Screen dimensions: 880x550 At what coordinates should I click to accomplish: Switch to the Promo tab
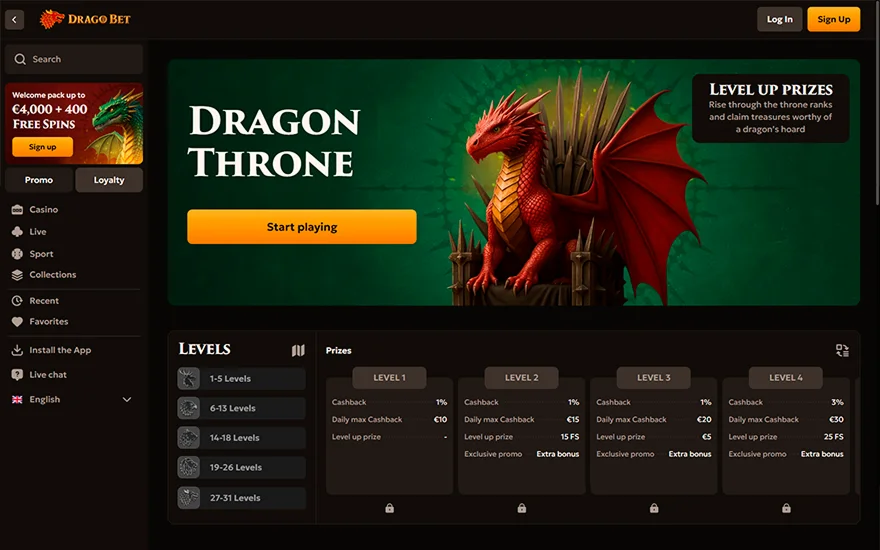point(39,180)
